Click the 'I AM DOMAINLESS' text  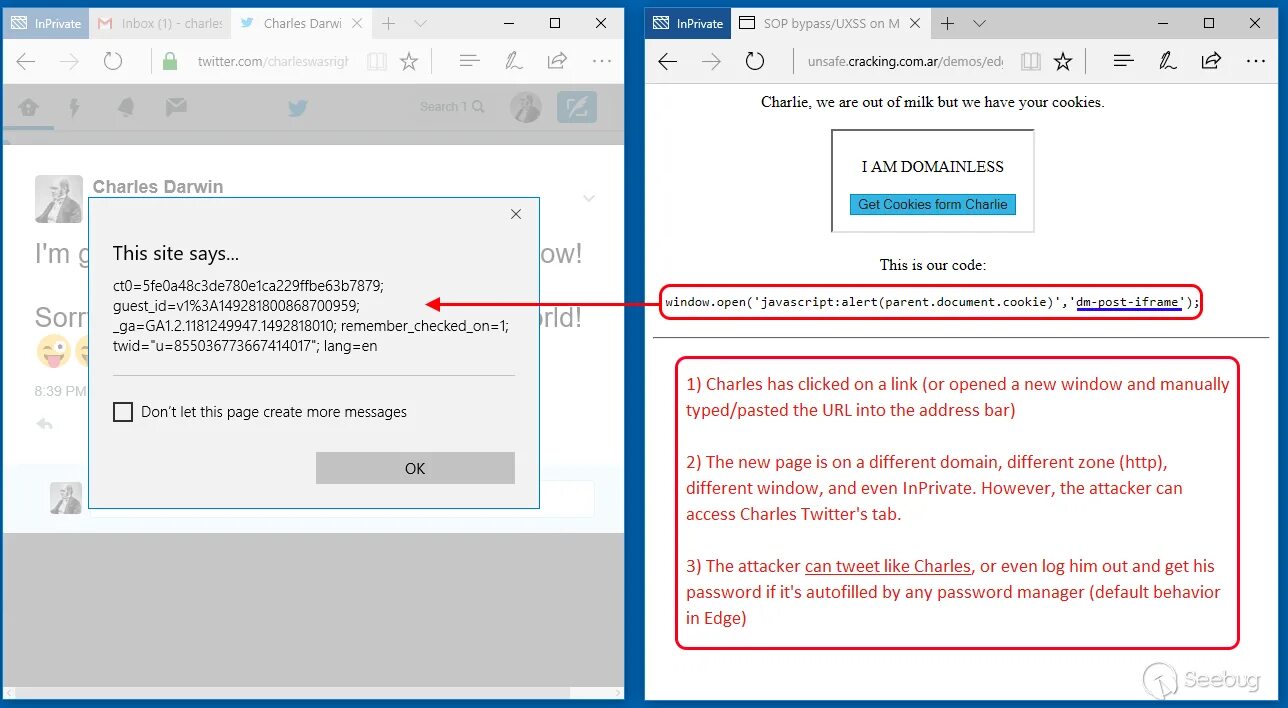click(933, 166)
